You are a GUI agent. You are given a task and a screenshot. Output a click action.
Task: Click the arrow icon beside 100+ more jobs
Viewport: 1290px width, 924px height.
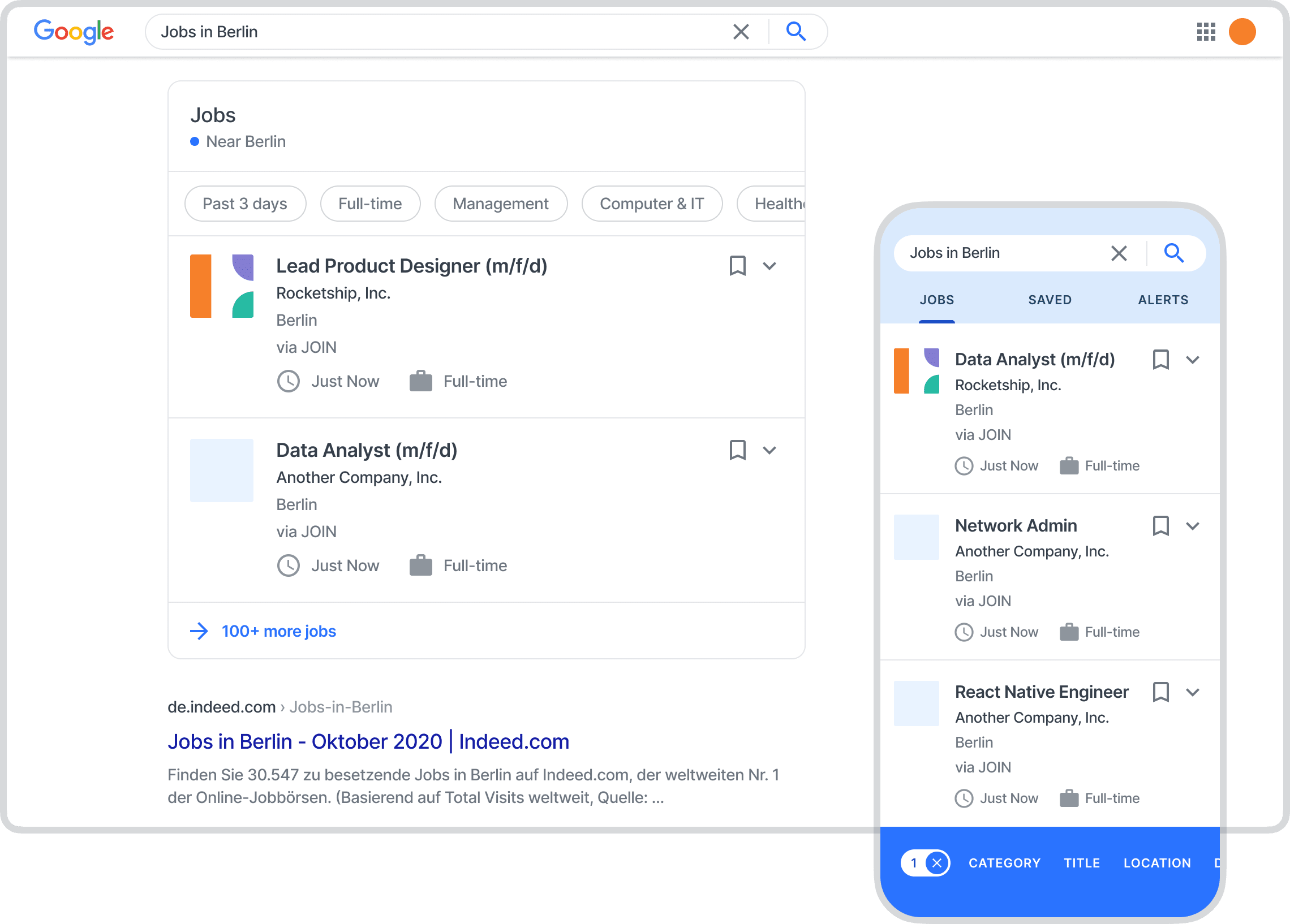[x=199, y=631]
